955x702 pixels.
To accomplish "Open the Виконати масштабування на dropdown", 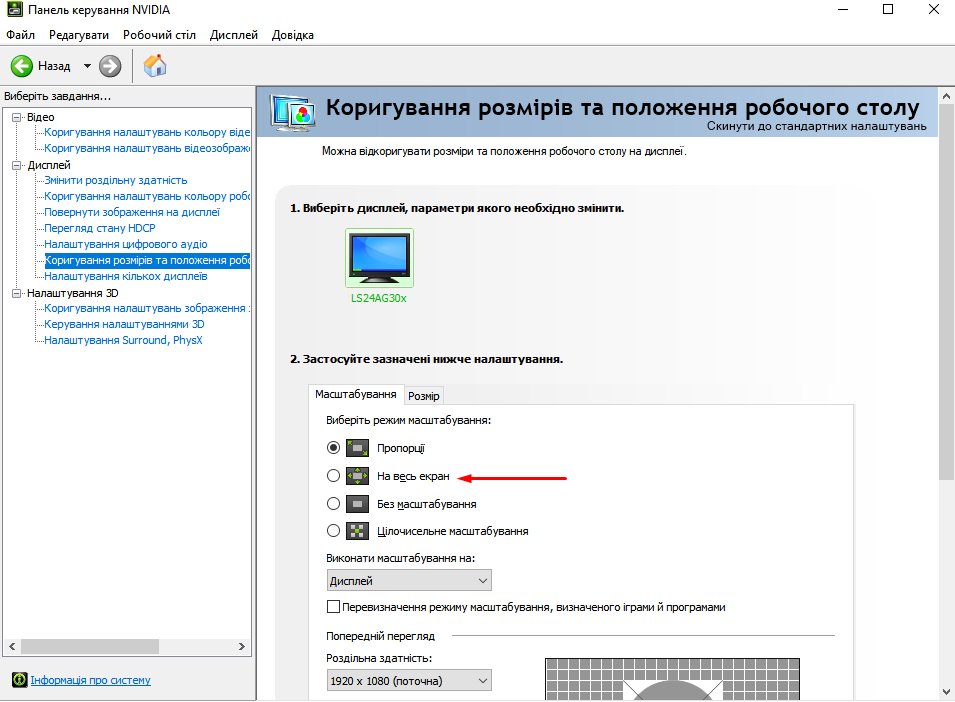I will coord(409,580).
